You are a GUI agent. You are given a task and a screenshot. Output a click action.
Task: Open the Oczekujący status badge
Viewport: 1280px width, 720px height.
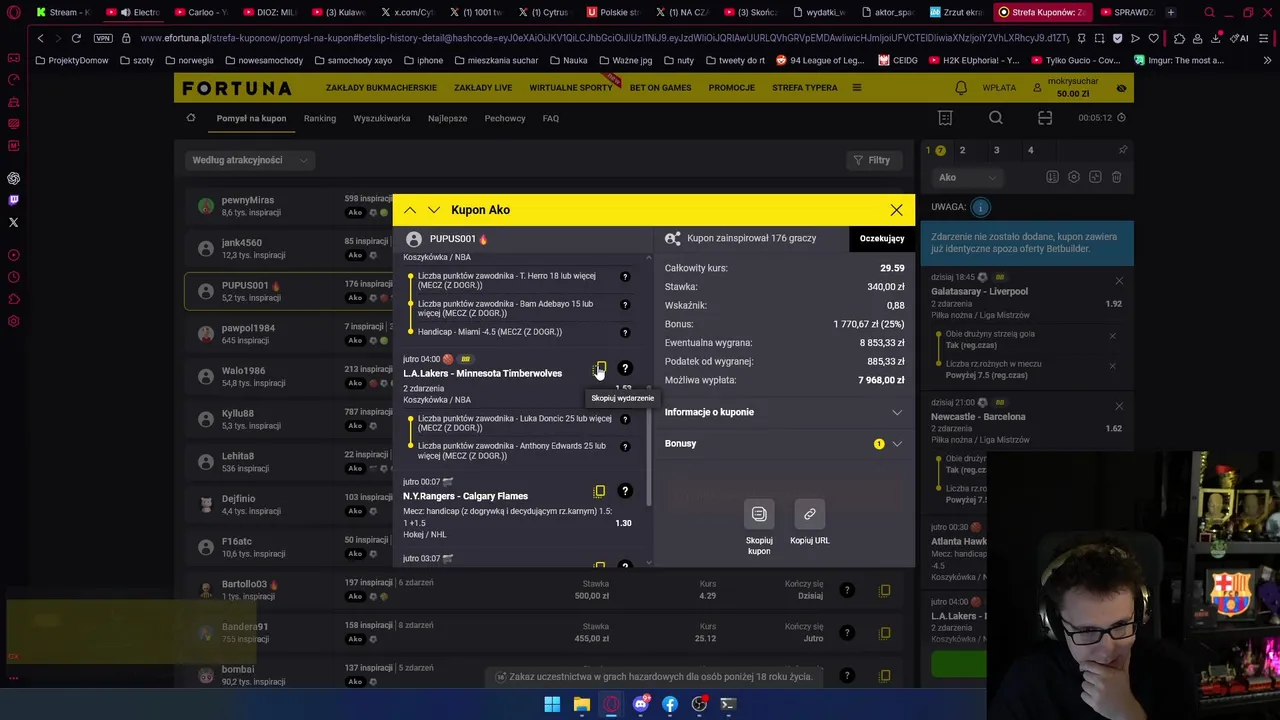tap(882, 238)
